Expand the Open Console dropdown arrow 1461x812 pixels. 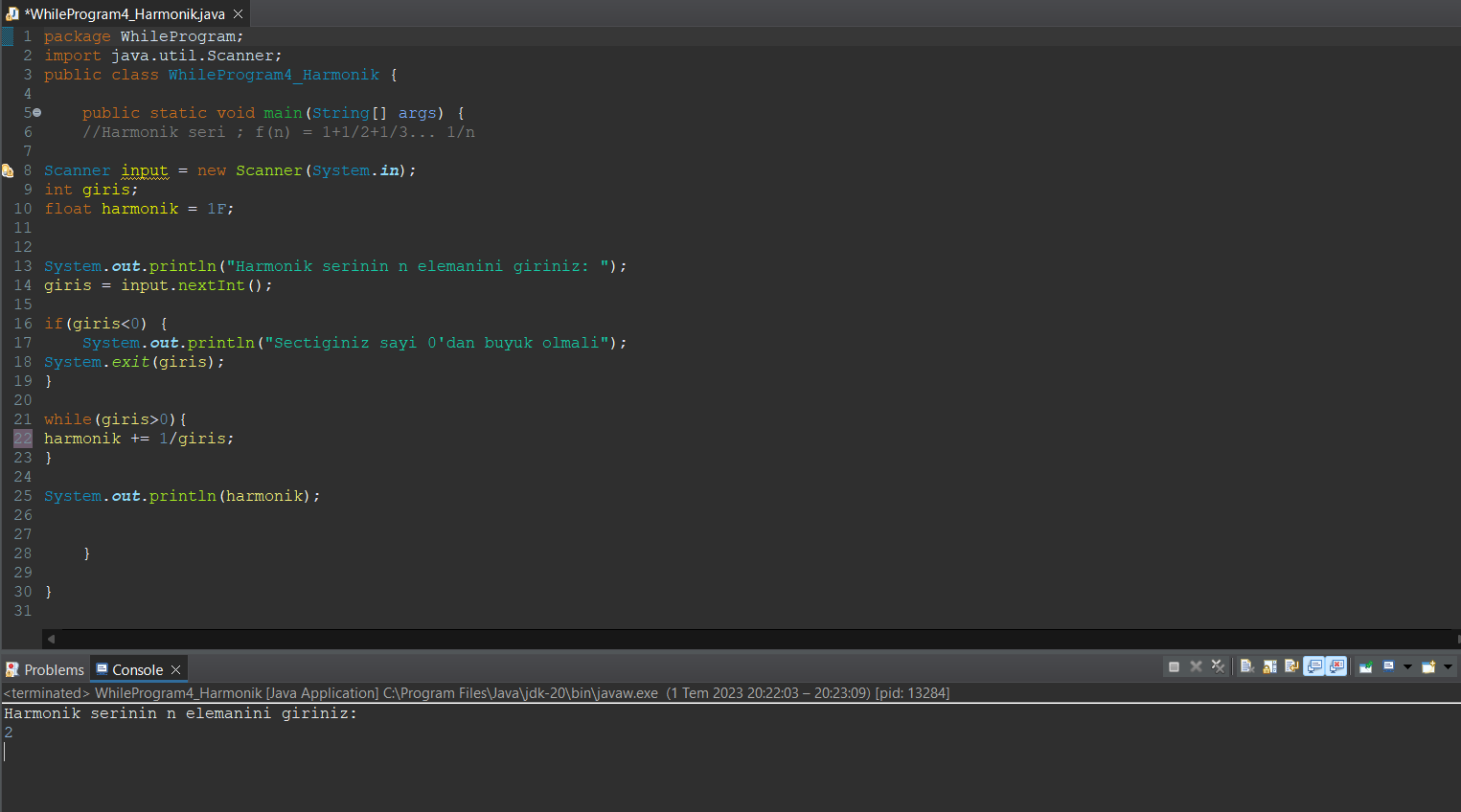tap(1448, 666)
